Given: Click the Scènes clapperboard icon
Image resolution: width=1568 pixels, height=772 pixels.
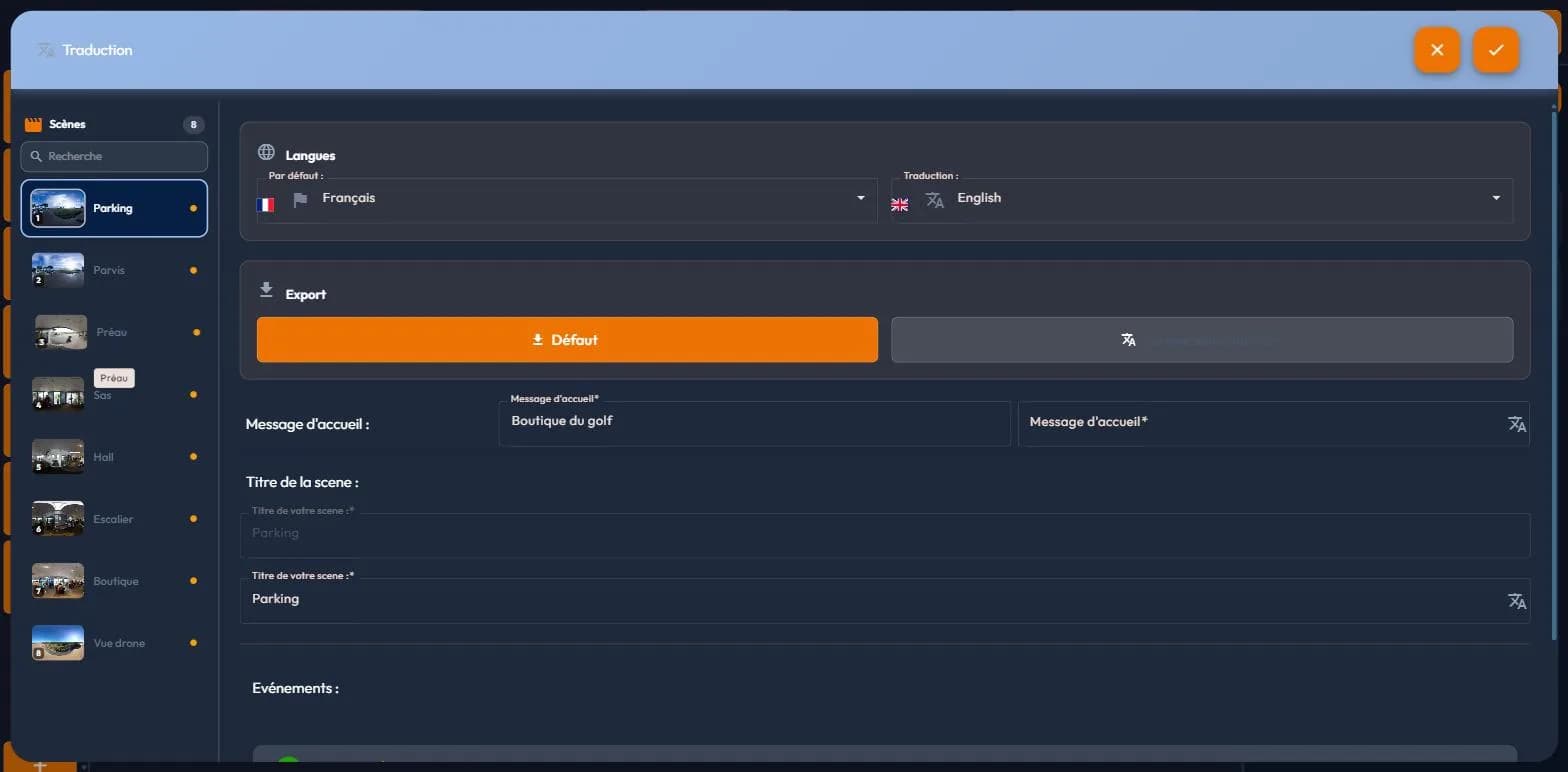Looking at the screenshot, I should coord(33,125).
